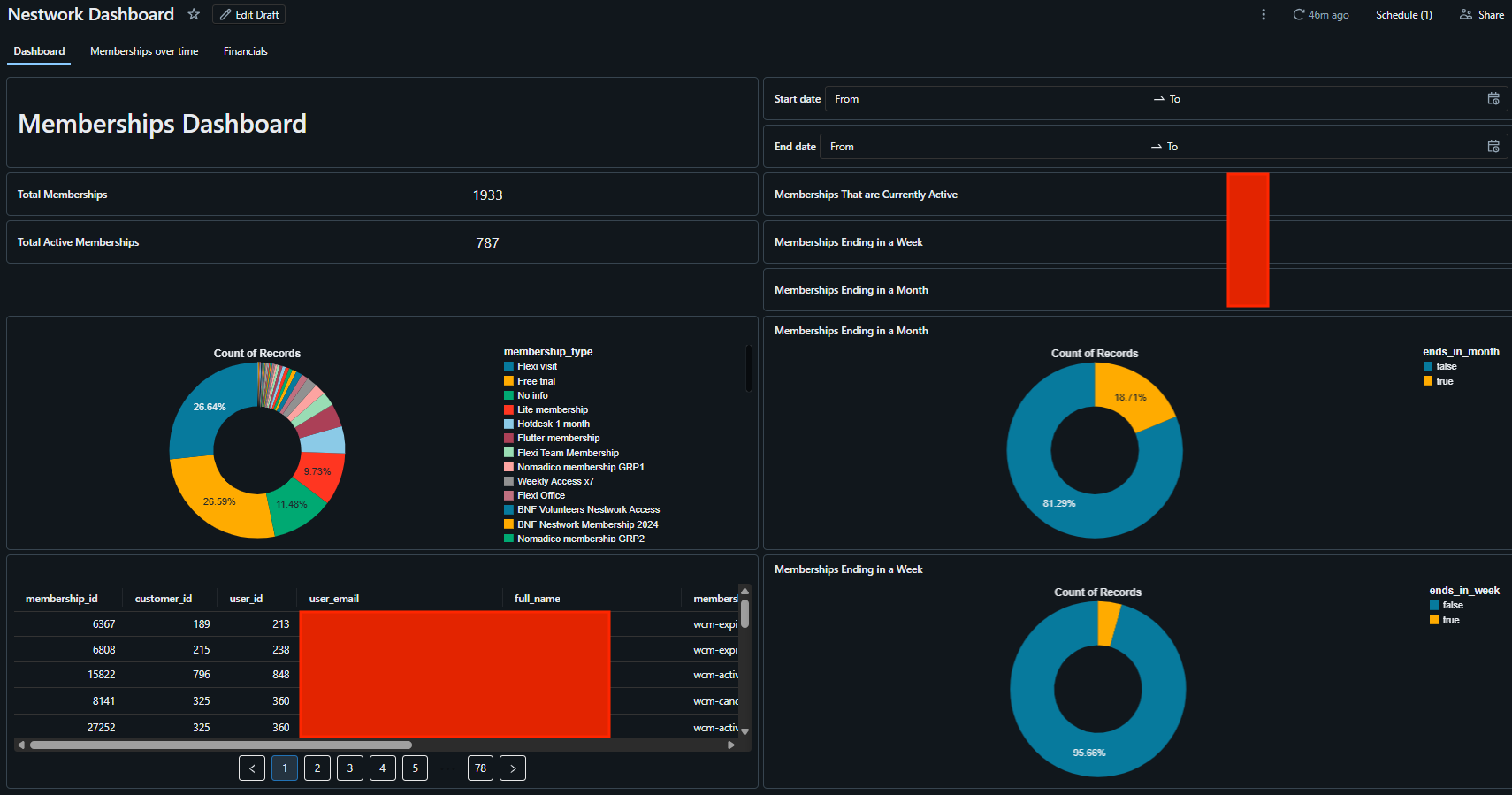Image resolution: width=1512 pixels, height=795 pixels.
Task: Open Schedule (1) settings
Action: [x=1404, y=15]
